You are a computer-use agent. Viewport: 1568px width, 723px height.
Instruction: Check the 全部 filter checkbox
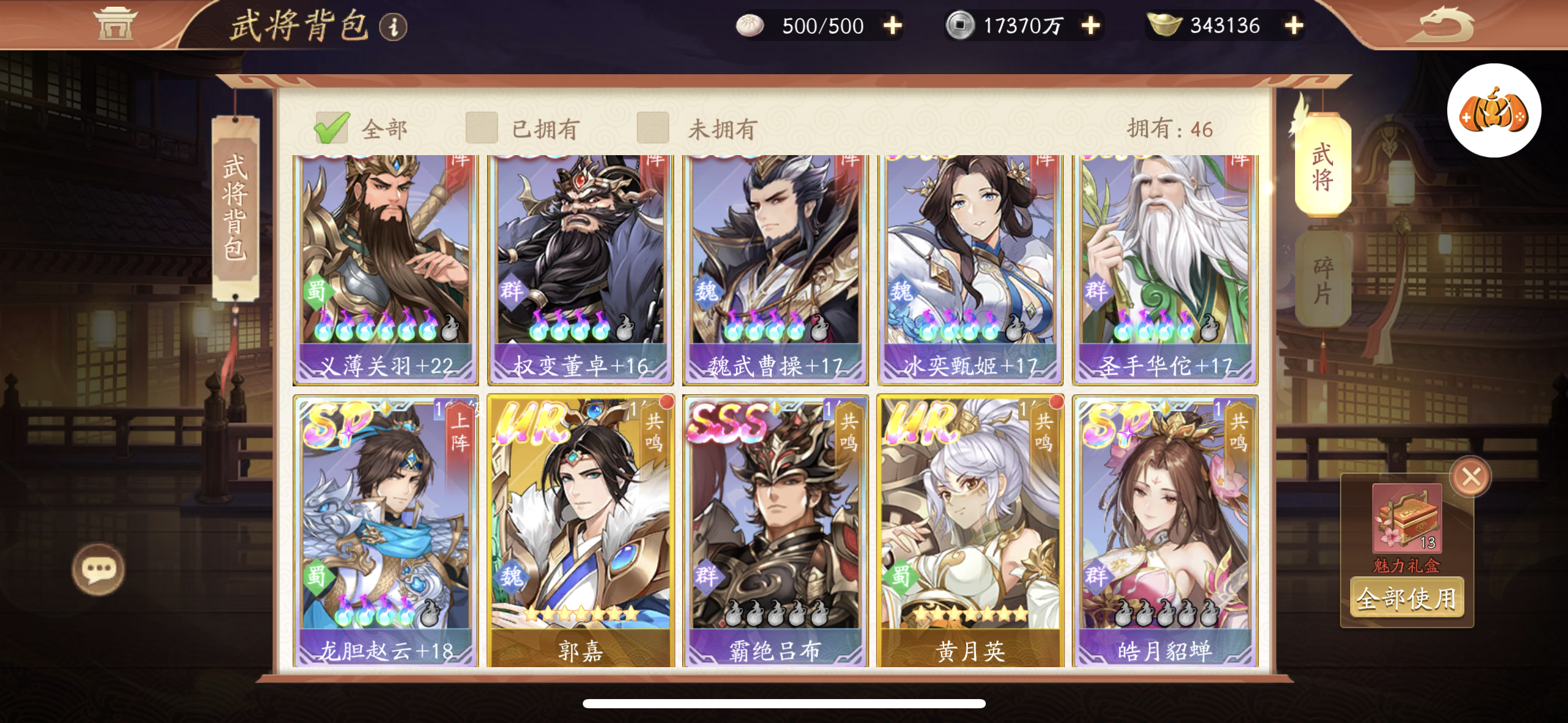(x=331, y=128)
